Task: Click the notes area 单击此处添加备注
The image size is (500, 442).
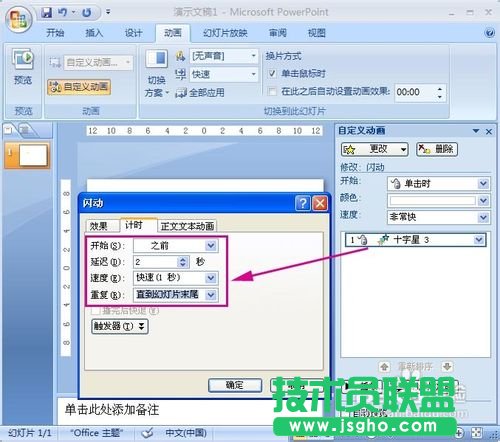Action: point(112,410)
